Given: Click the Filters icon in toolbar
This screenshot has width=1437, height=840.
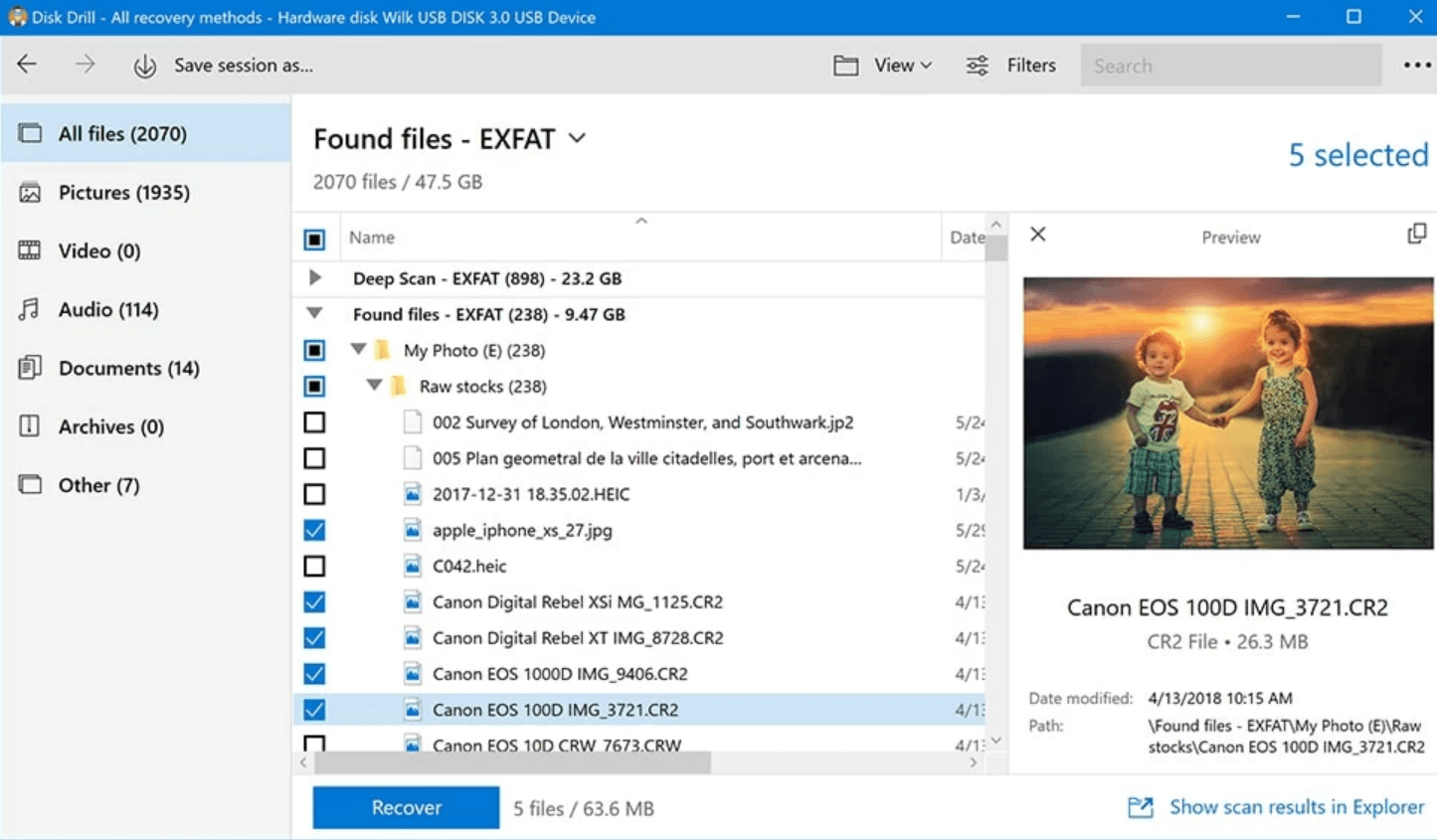Looking at the screenshot, I should [x=977, y=65].
